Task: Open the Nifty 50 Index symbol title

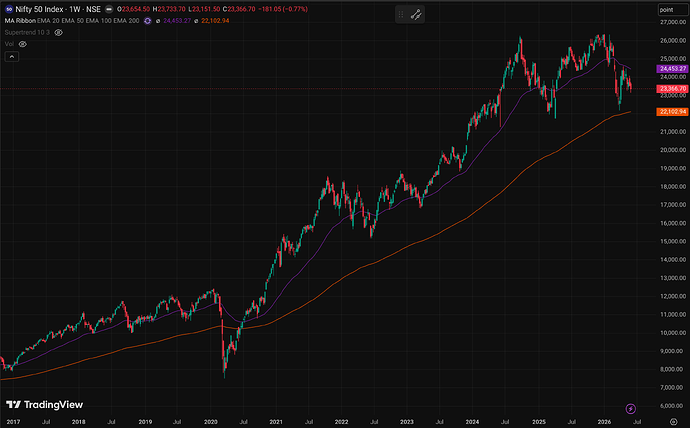Action: coord(58,9)
